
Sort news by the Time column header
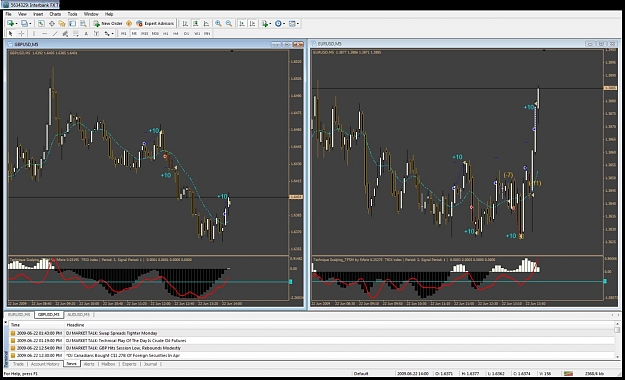click(37, 325)
